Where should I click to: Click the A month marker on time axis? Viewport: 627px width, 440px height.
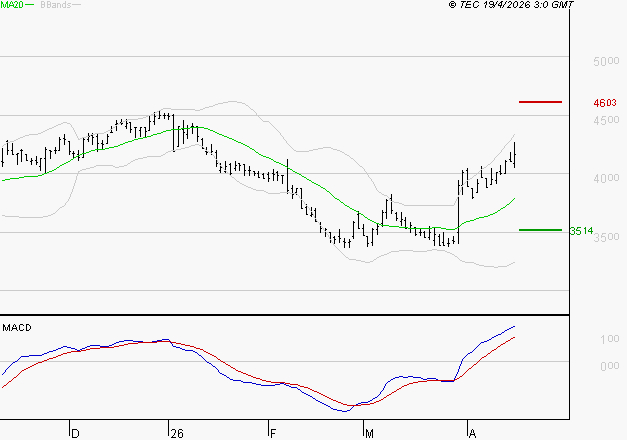[x=472, y=434]
